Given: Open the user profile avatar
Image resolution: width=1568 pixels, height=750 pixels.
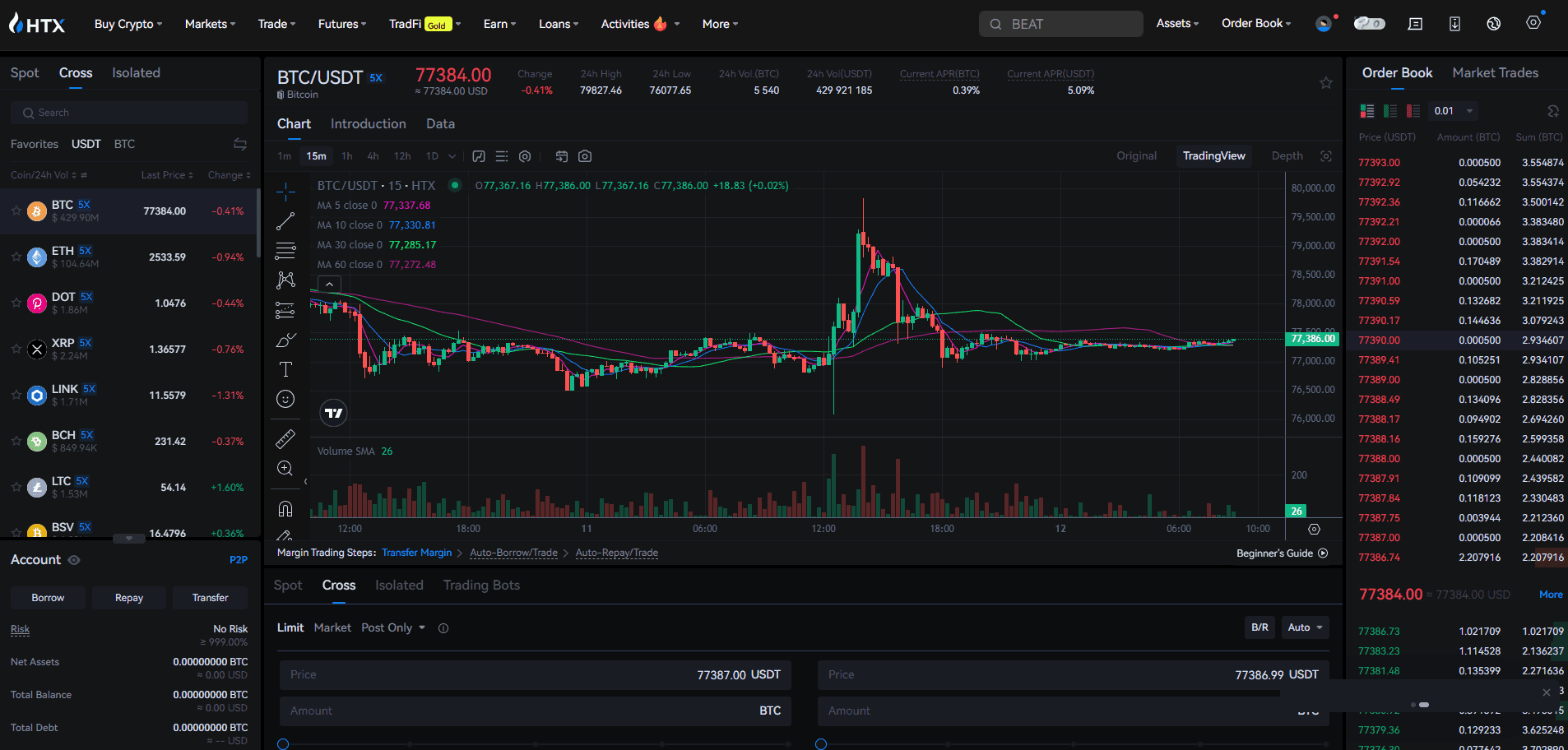Looking at the screenshot, I should [1323, 24].
